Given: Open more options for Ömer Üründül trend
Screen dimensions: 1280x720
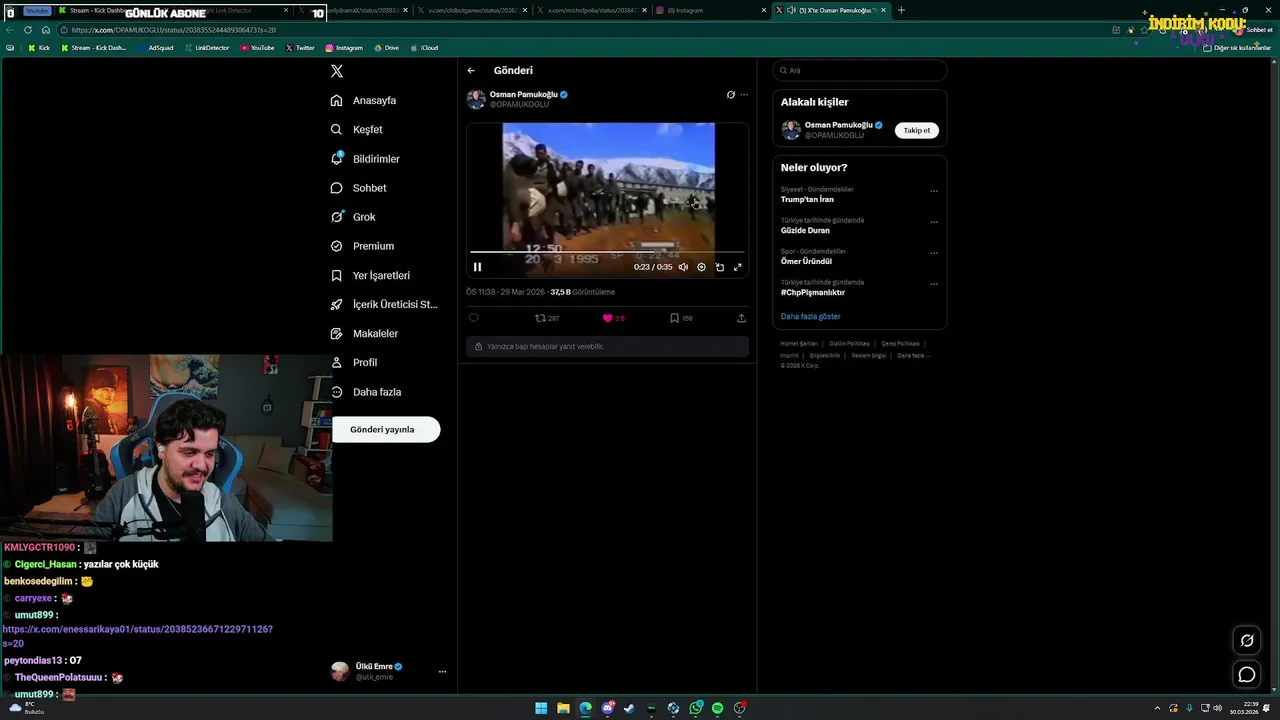Looking at the screenshot, I should [x=934, y=253].
